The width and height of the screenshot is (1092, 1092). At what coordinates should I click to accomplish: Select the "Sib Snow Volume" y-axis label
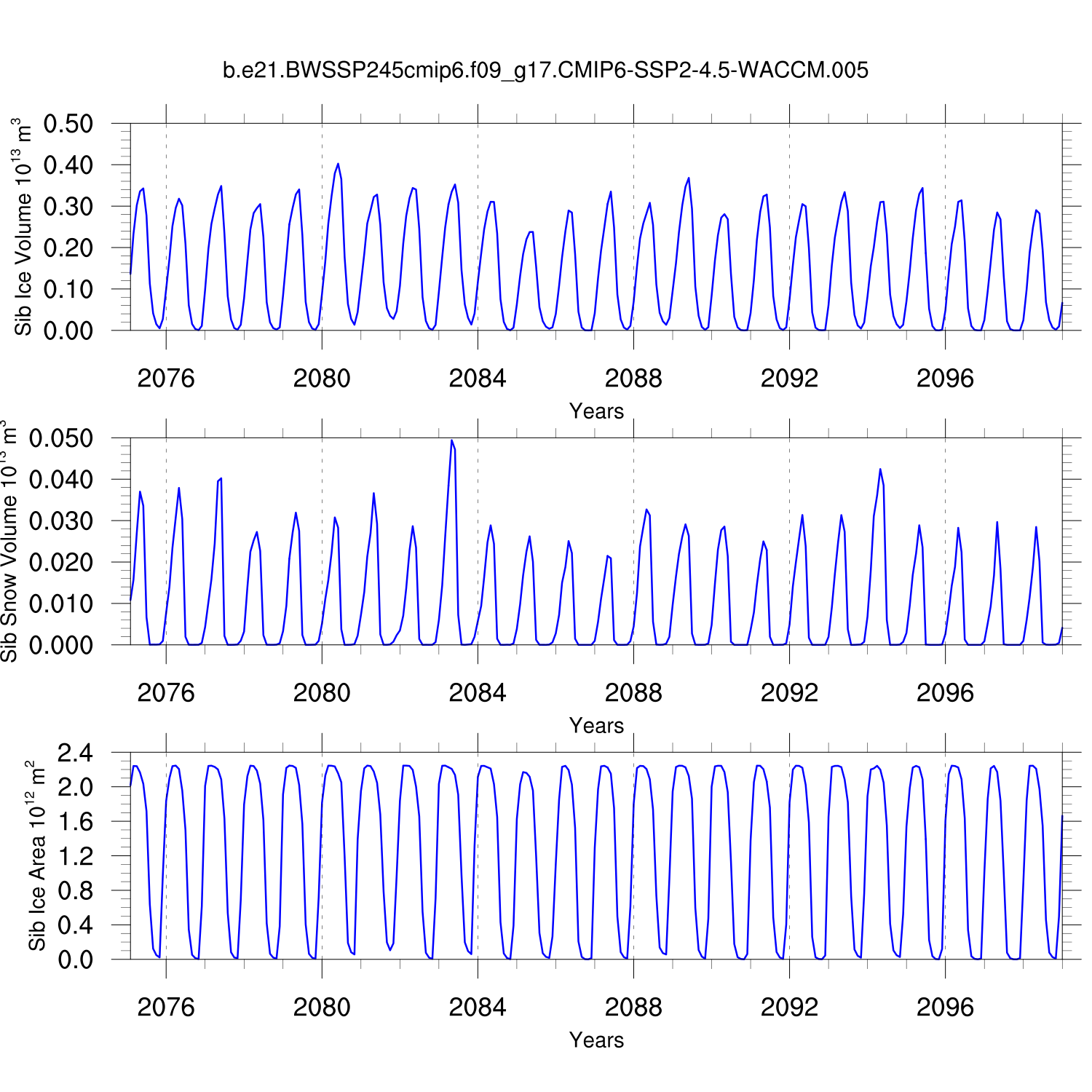point(9,542)
